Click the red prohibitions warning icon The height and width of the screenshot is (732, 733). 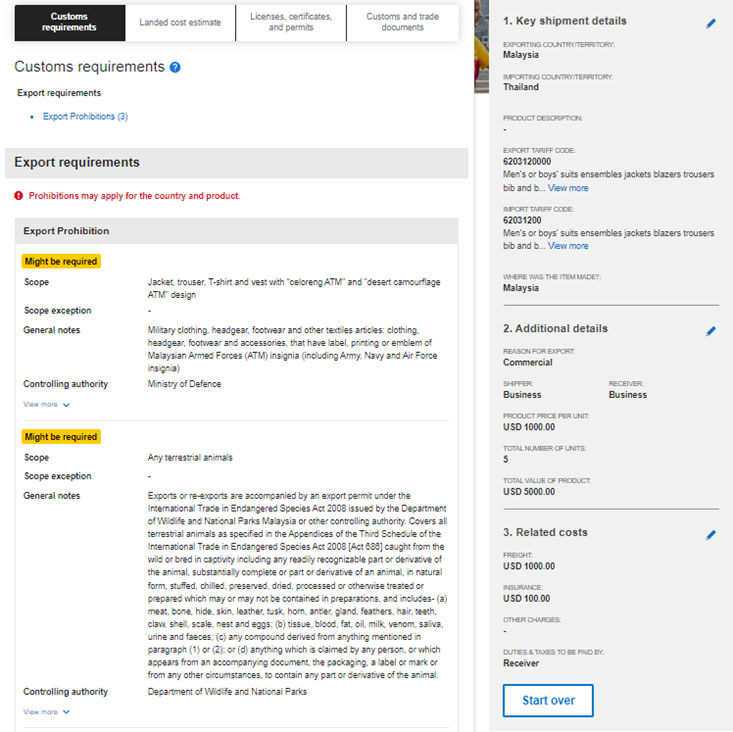19,196
